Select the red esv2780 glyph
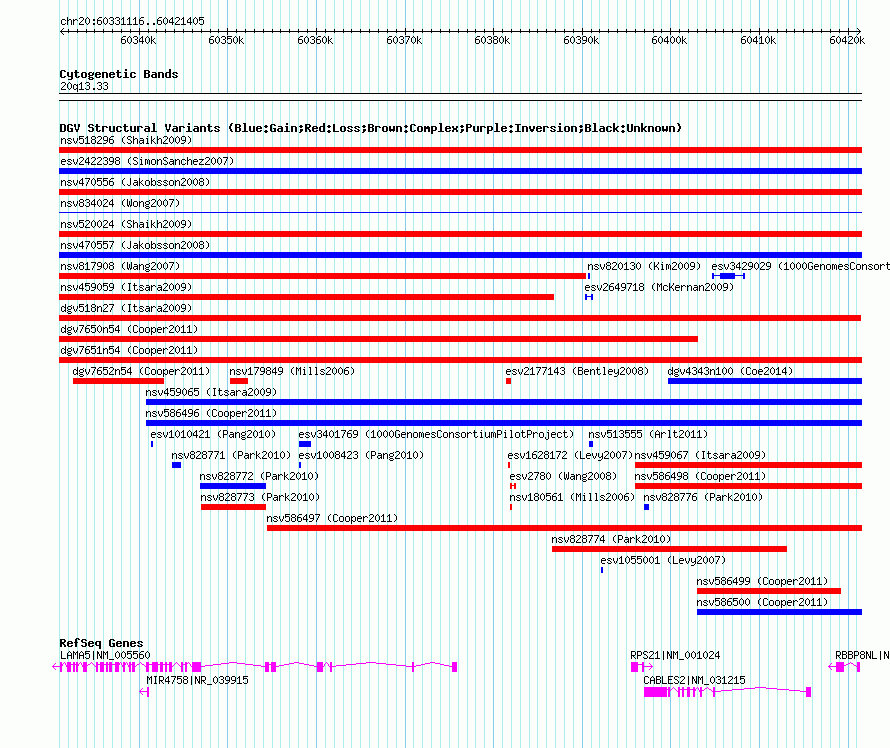 click(513, 486)
